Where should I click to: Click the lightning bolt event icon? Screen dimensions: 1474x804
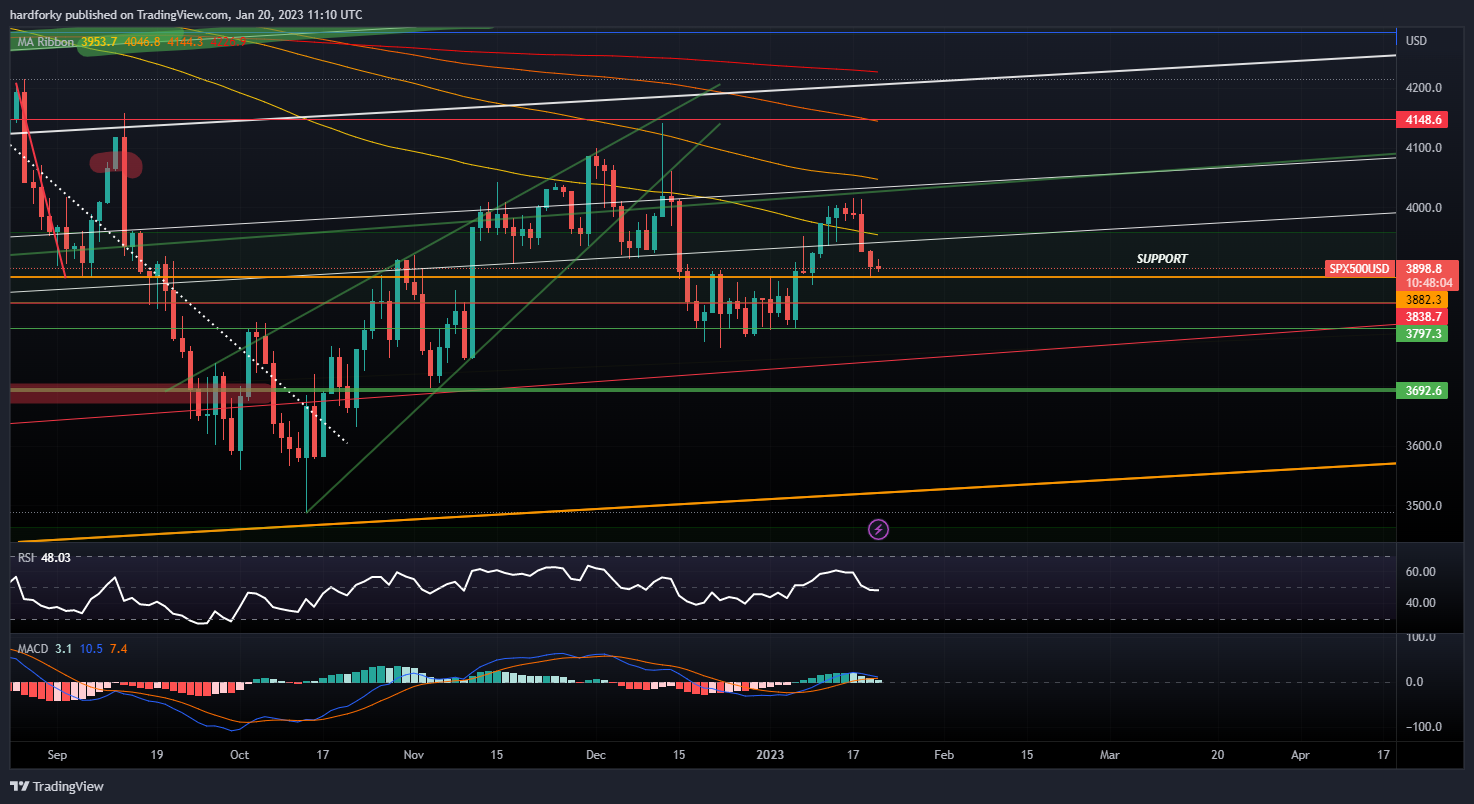pyautogui.click(x=878, y=529)
